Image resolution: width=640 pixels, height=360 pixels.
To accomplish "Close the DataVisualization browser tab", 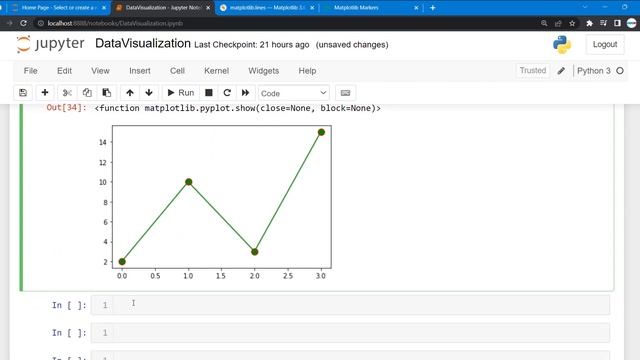I will point(208,8).
